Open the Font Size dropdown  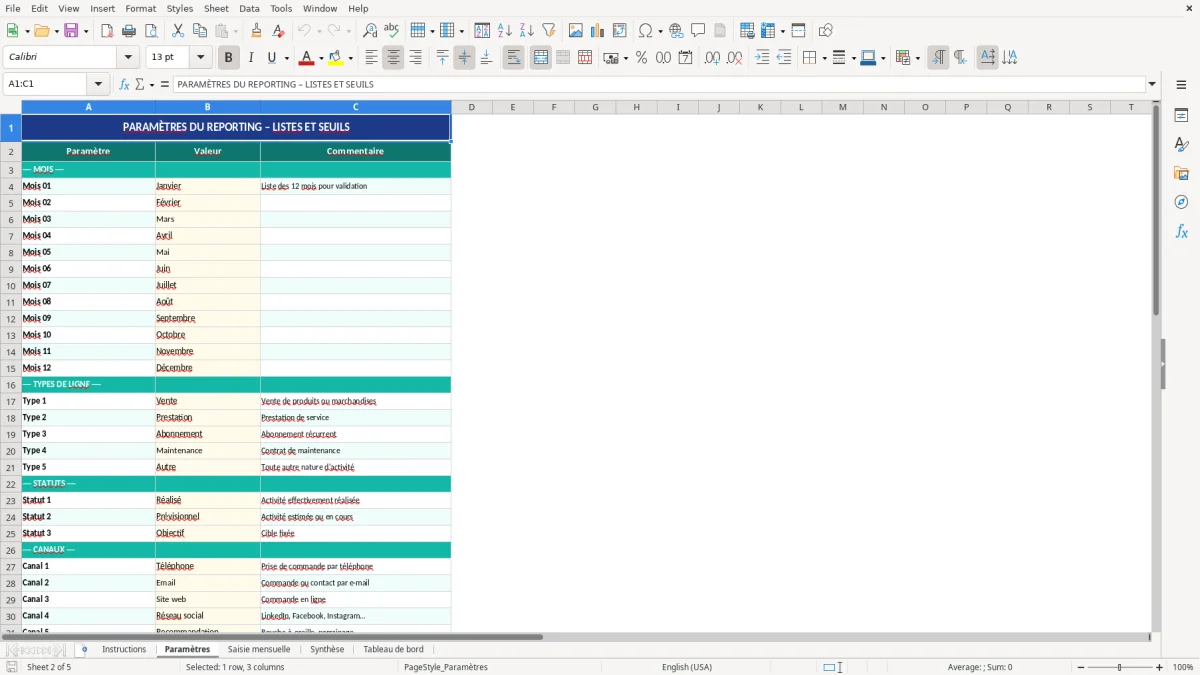tap(201, 58)
